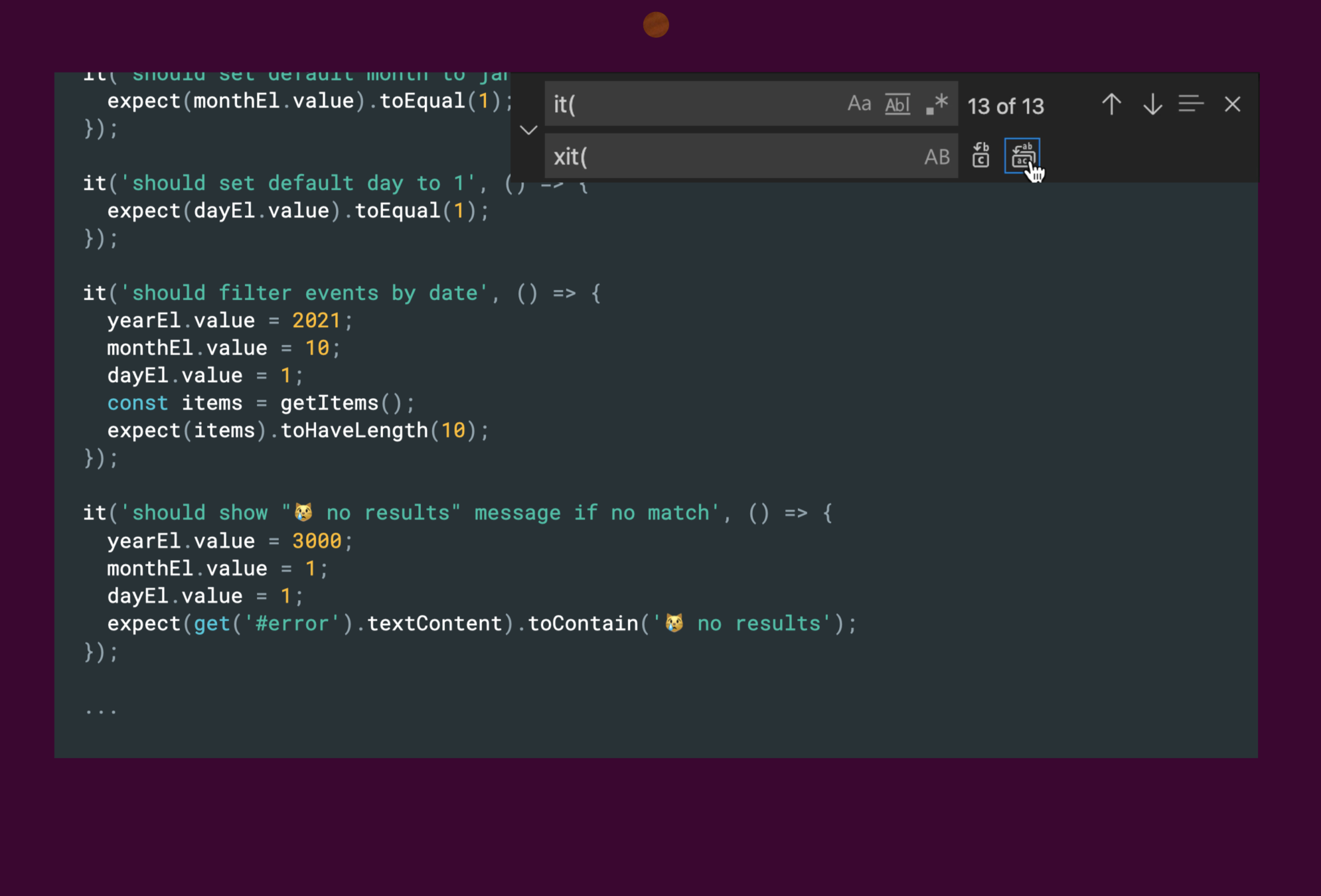
Task: Close the find and replace widget
Action: tap(1232, 104)
